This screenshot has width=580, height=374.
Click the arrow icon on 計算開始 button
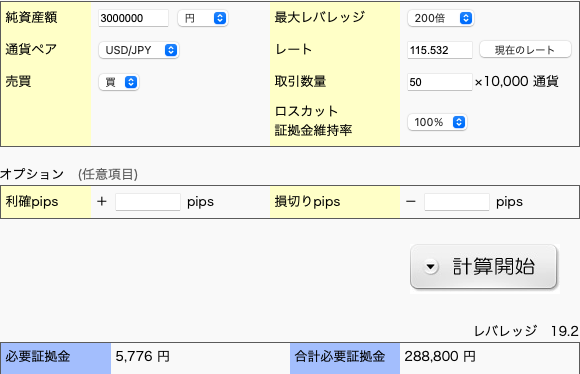tap(431, 266)
